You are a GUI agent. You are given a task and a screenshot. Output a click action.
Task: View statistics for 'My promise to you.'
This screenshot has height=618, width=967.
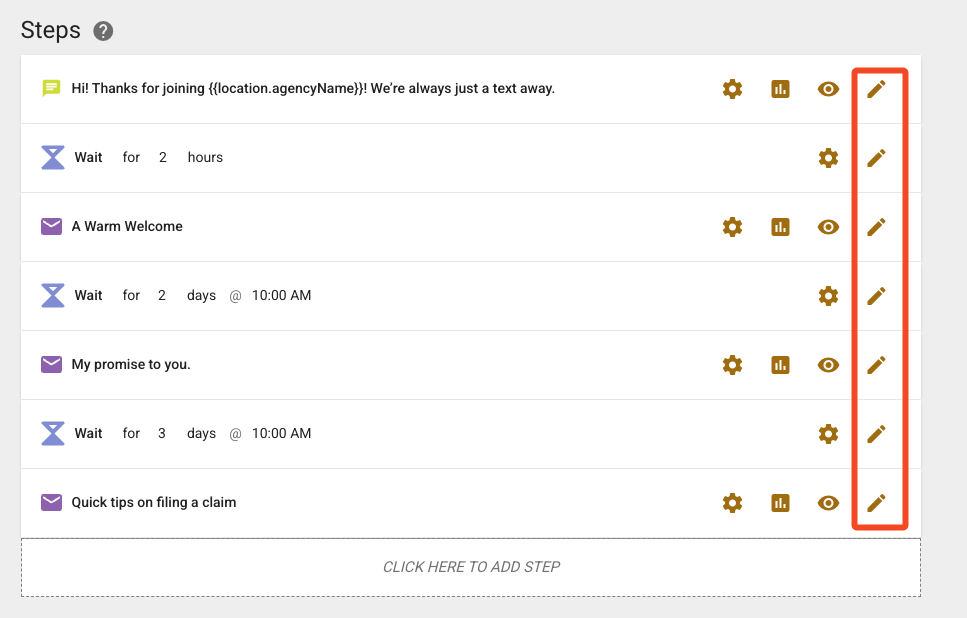[780, 365]
